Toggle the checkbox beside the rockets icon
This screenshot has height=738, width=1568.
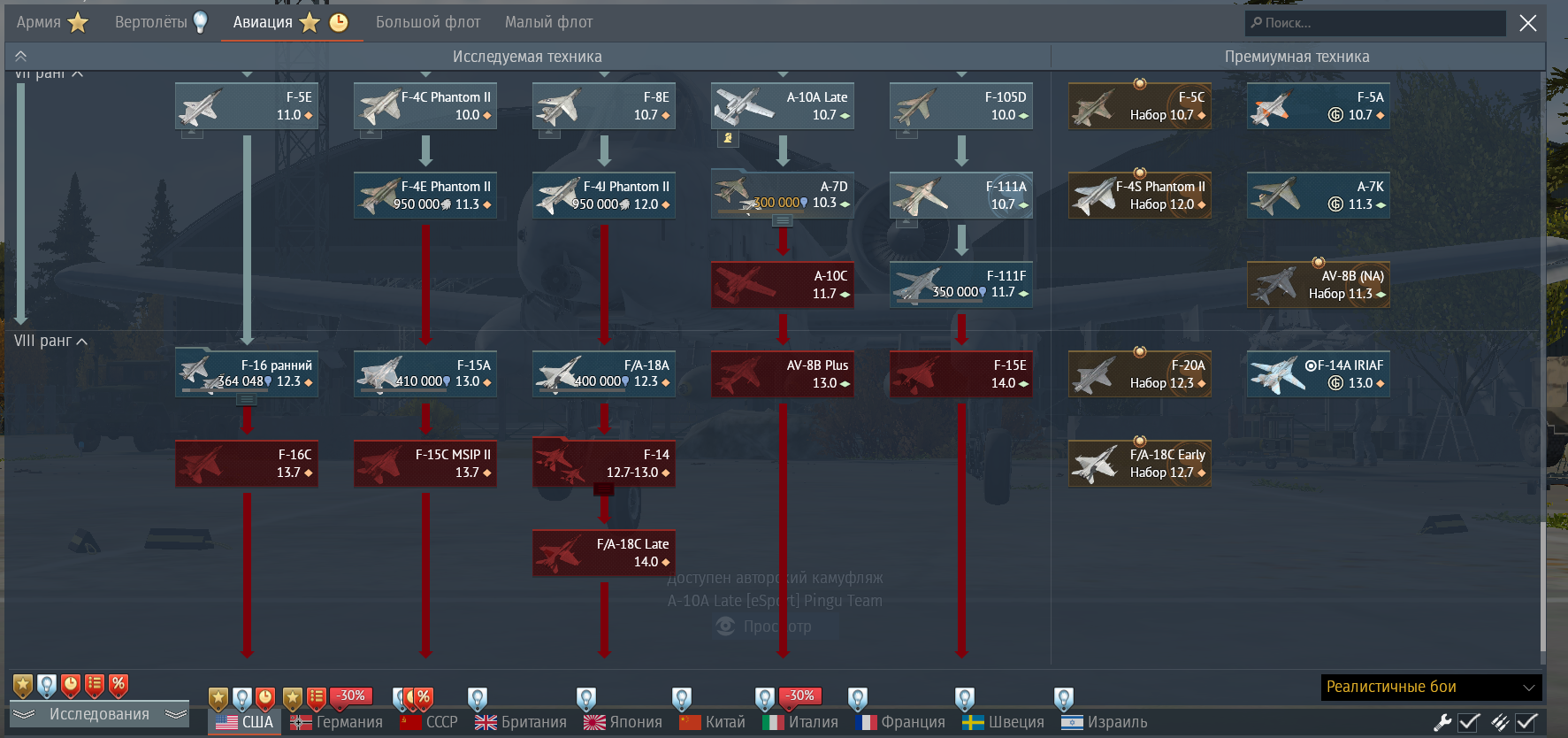coord(1527,722)
